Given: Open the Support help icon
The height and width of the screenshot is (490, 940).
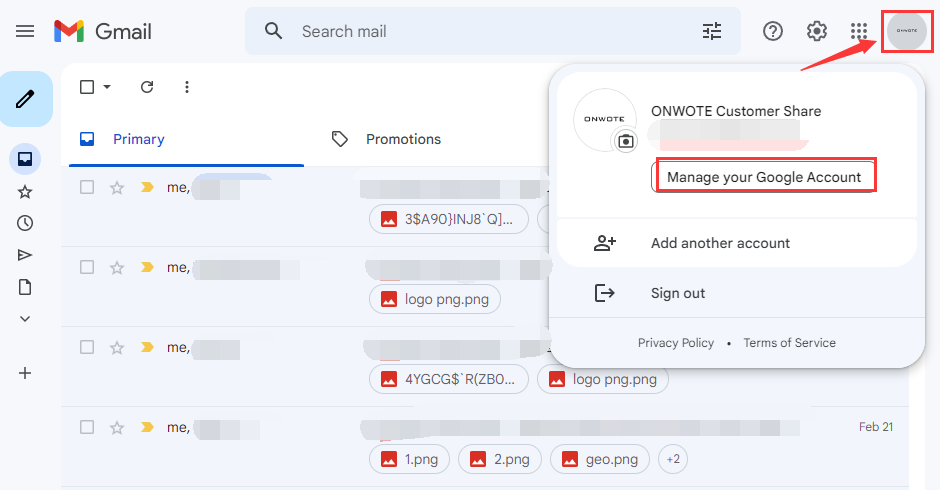Looking at the screenshot, I should 773,31.
